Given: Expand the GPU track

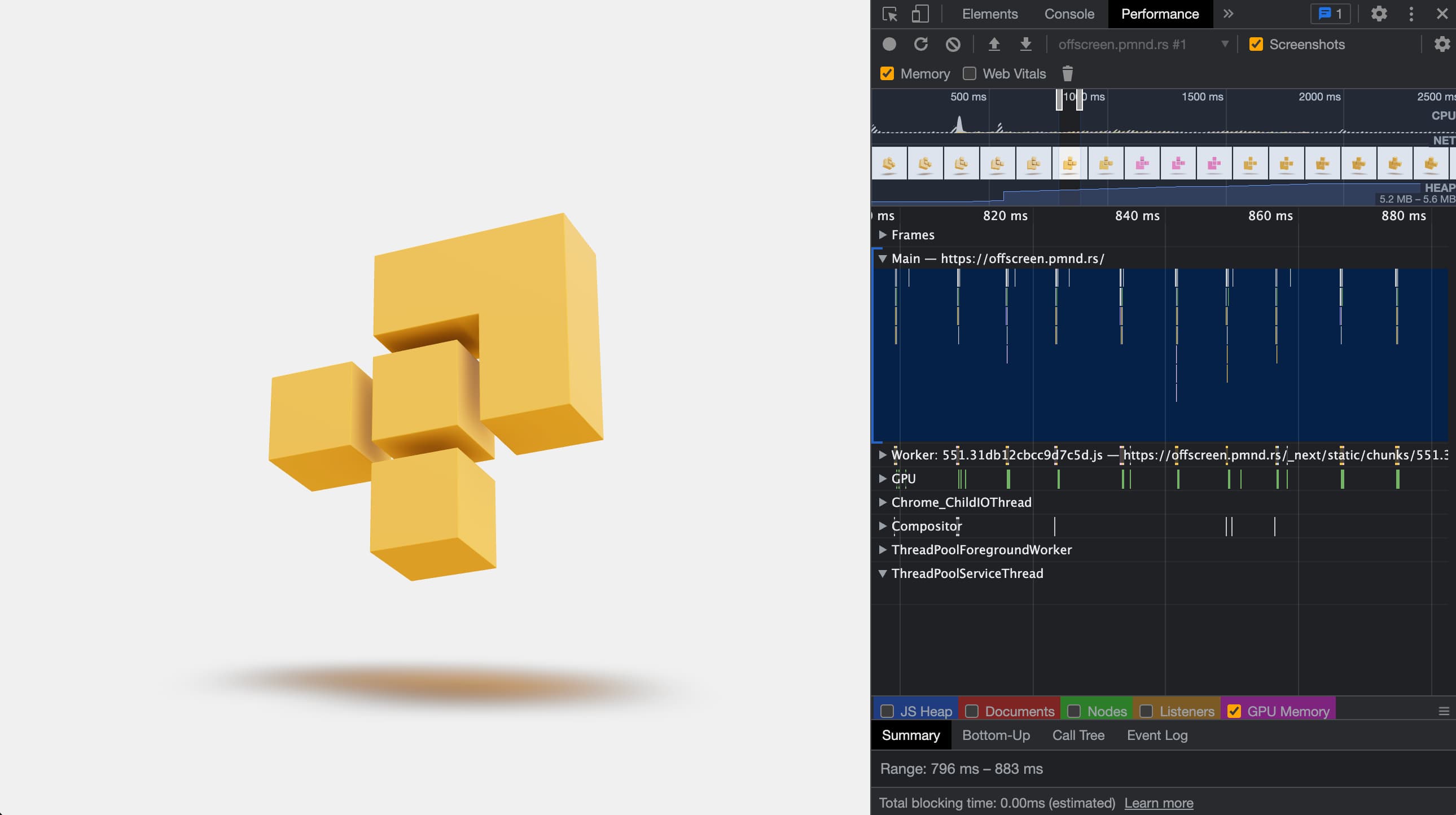Looking at the screenshot, I should point(882,478).
